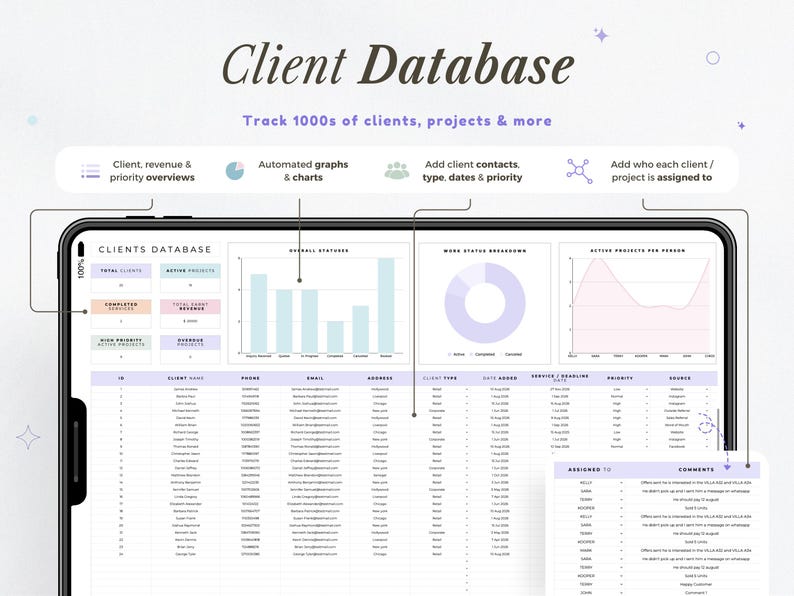Click the pie chart icon for automated graphs

tap(235, 171)
